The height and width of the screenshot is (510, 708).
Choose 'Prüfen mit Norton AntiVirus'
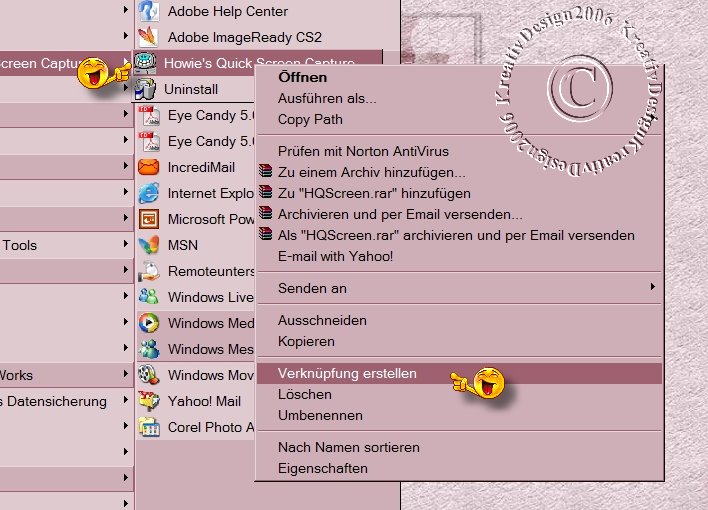coord(459,151)
